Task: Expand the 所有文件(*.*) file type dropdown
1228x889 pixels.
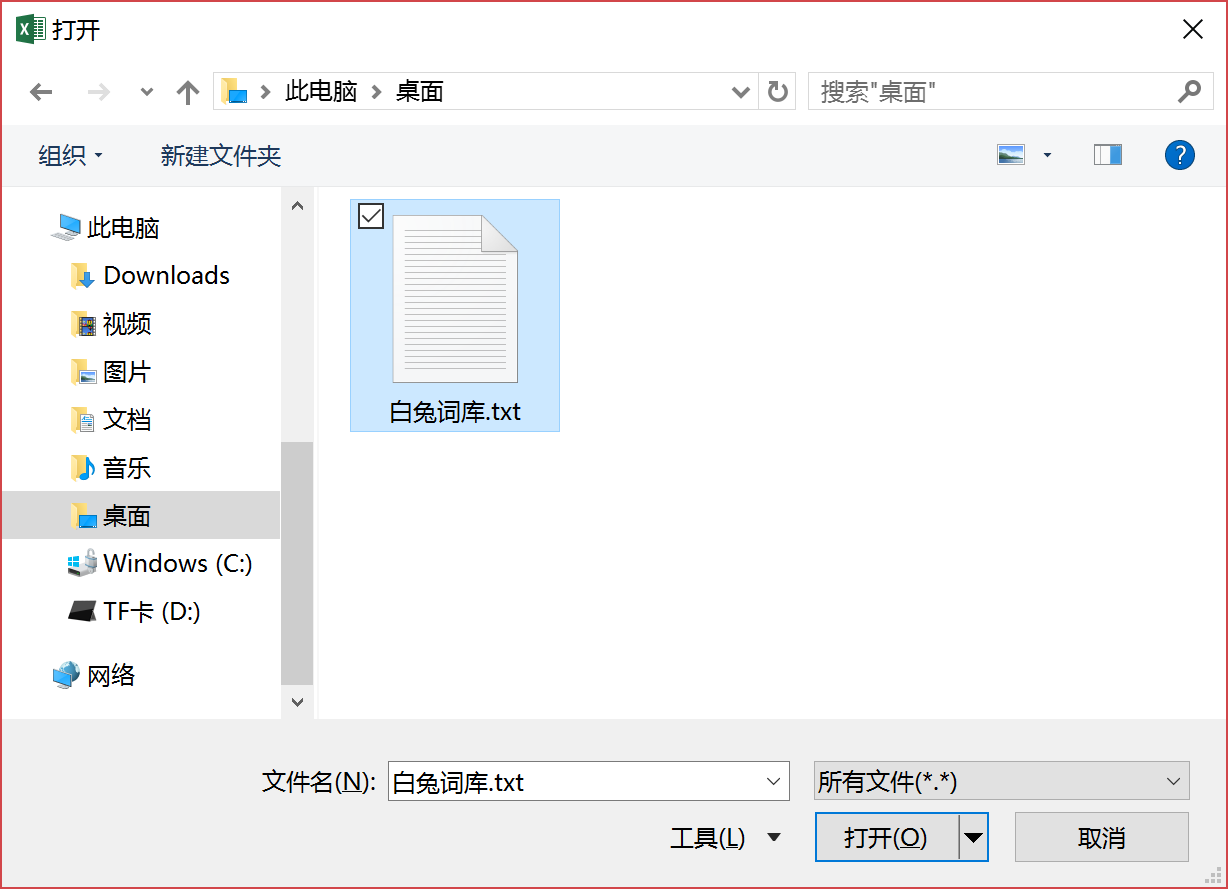Action: coord(1002,781)
